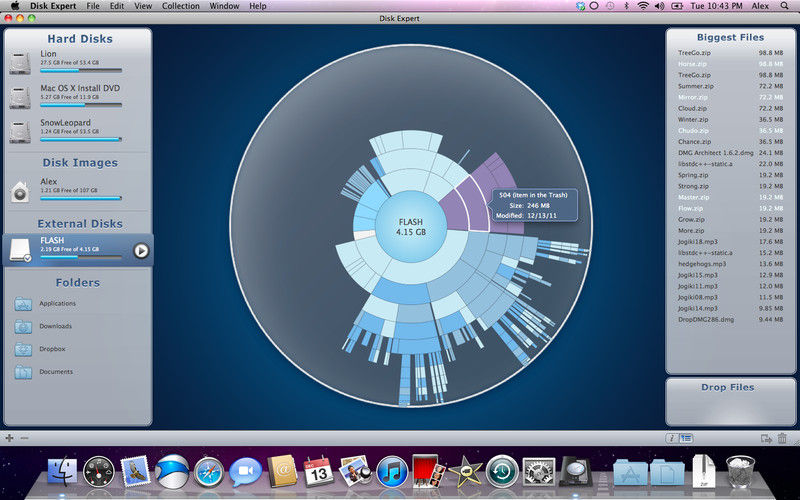This screenshot has width=800, height=500.
Task: Select Spring.zip in Biggest Files
Action: click(730, 175)
